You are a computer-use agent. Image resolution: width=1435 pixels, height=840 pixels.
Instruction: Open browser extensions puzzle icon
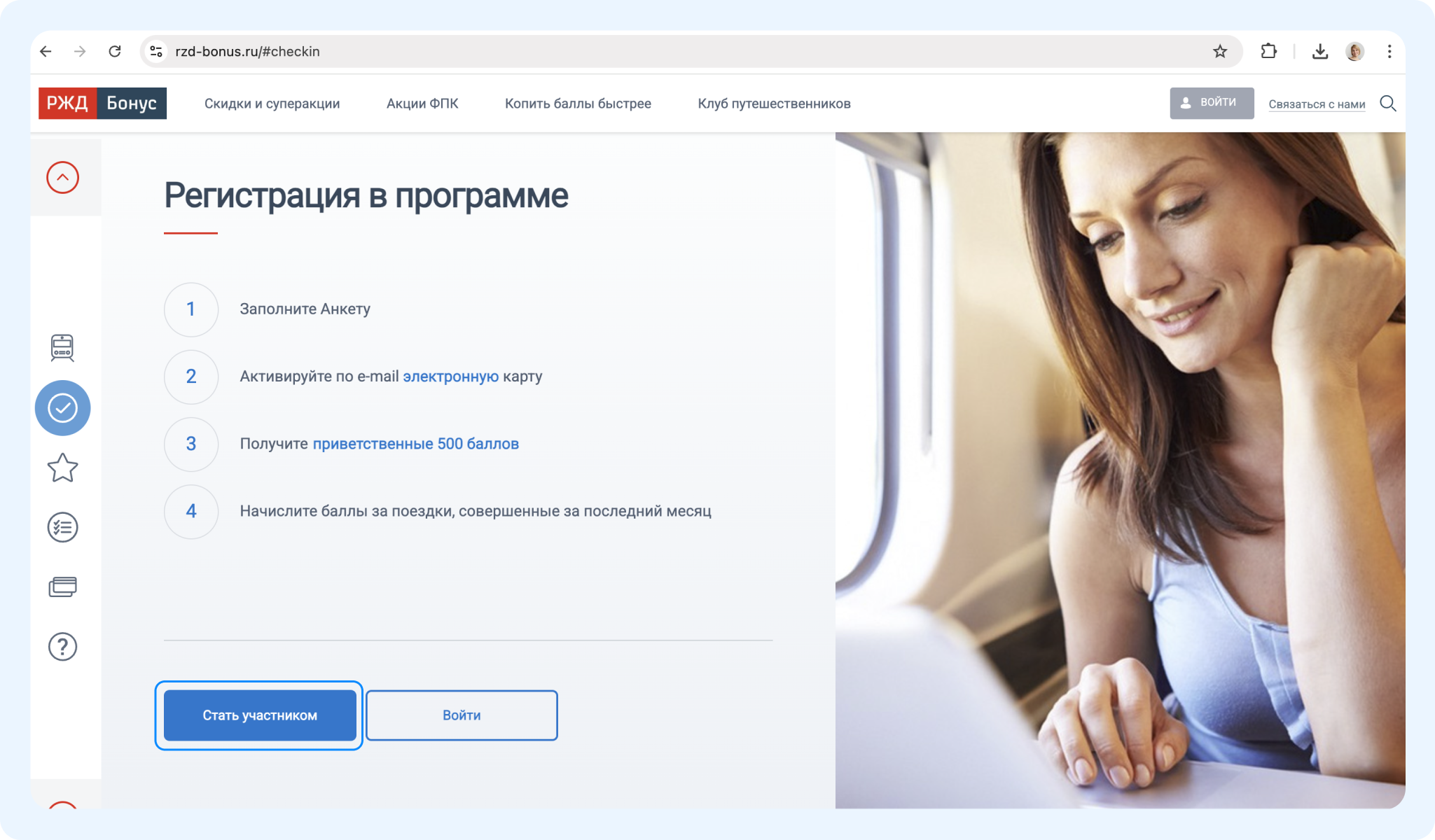tap(1268, 51)
